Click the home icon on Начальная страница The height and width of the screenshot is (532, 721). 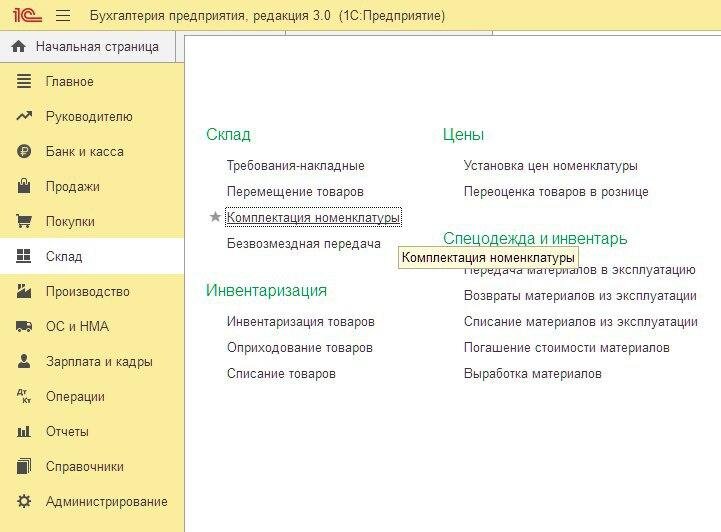(18, 46)
